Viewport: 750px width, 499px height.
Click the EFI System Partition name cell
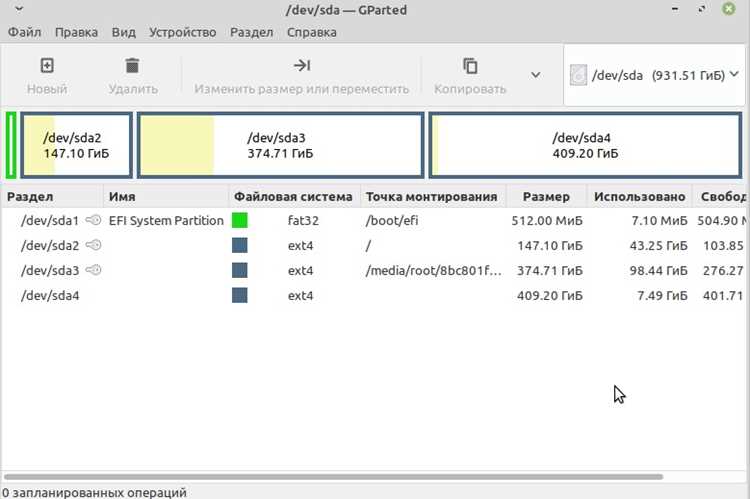pos(166,221)
